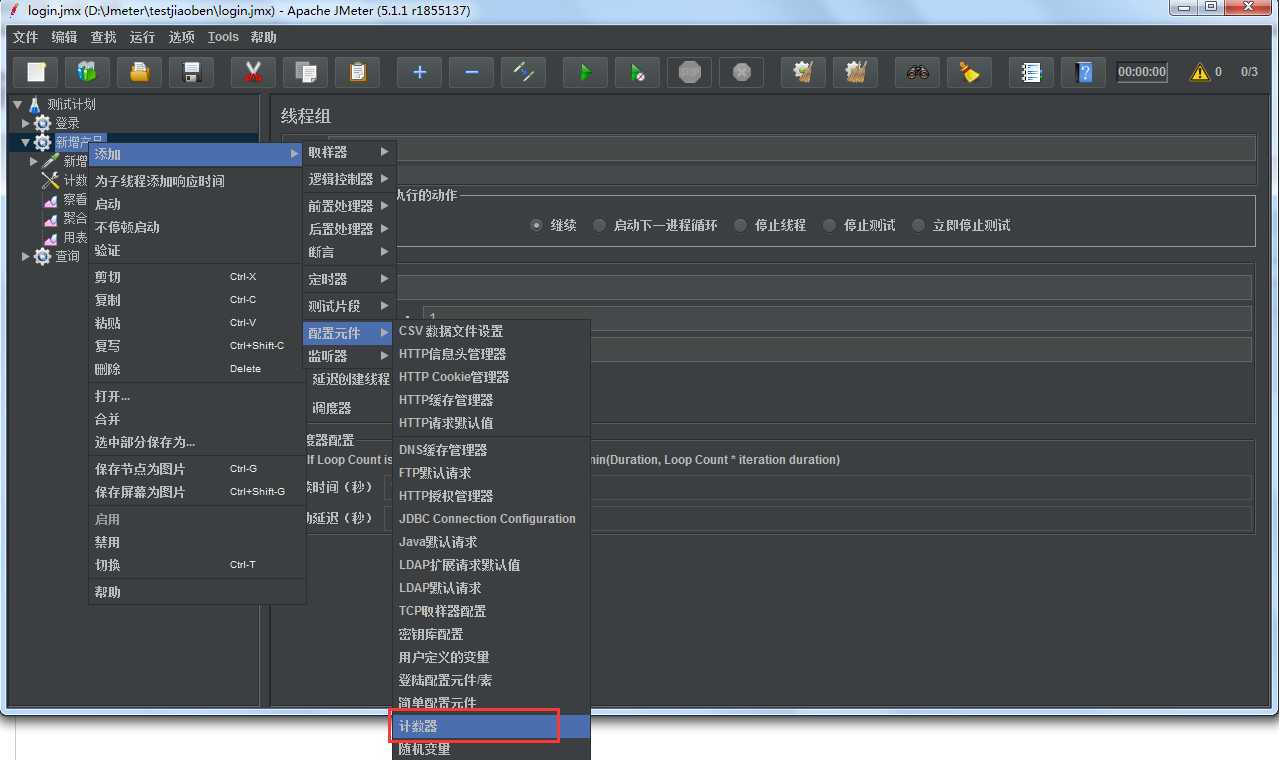1279x760 pixels.
Task: Click 为子线程添加响应时间 context entry
Action: tap(196, 181)
